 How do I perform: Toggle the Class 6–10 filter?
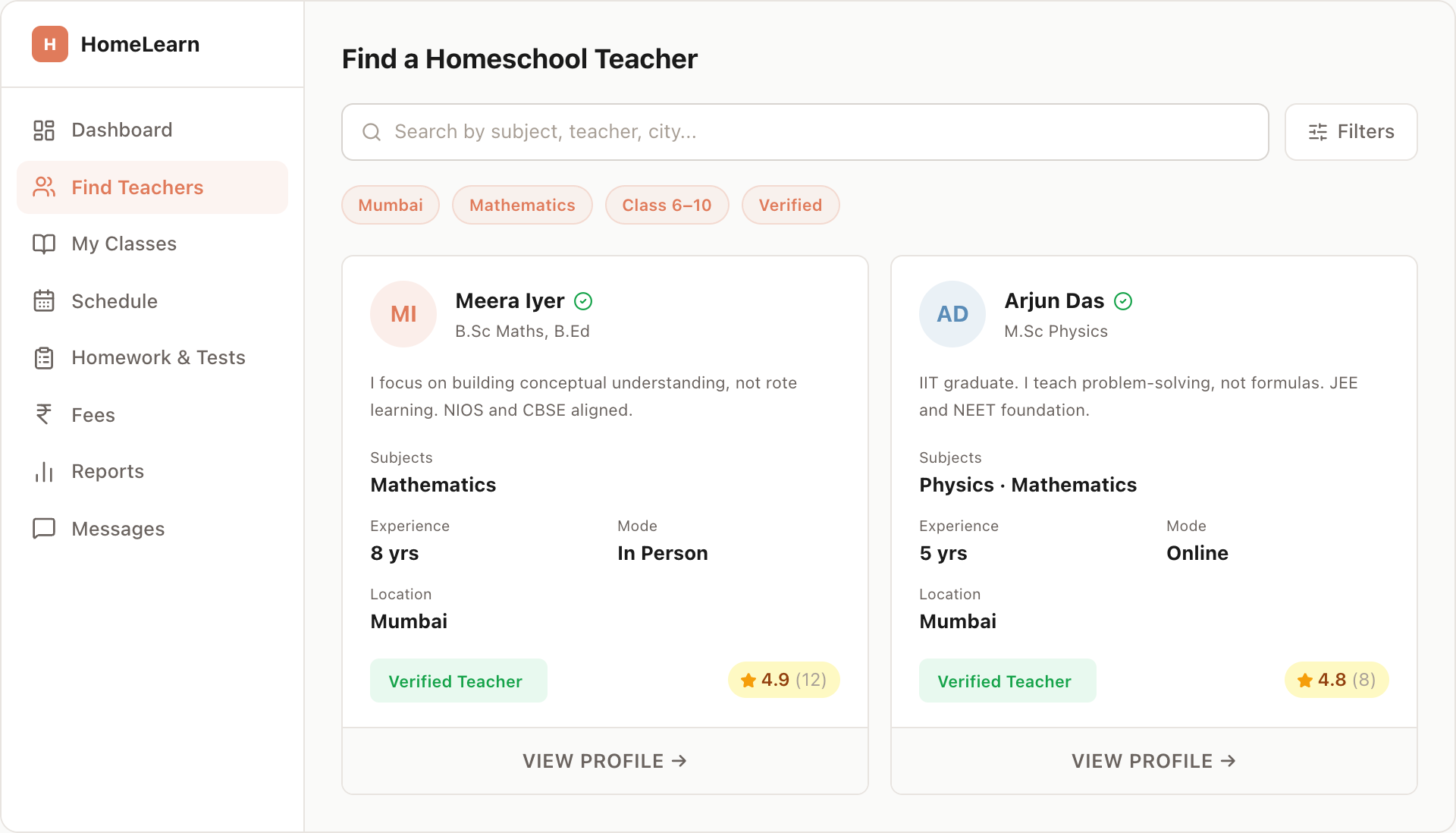(667, 205)
